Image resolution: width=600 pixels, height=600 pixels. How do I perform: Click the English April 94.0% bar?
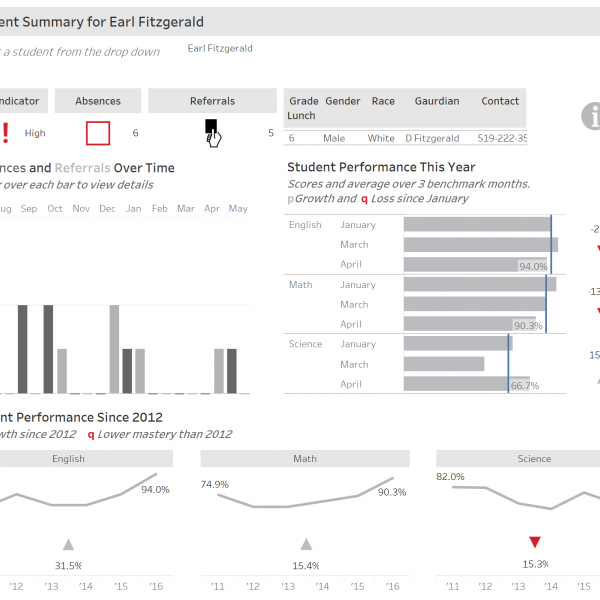tap(475, 264)
